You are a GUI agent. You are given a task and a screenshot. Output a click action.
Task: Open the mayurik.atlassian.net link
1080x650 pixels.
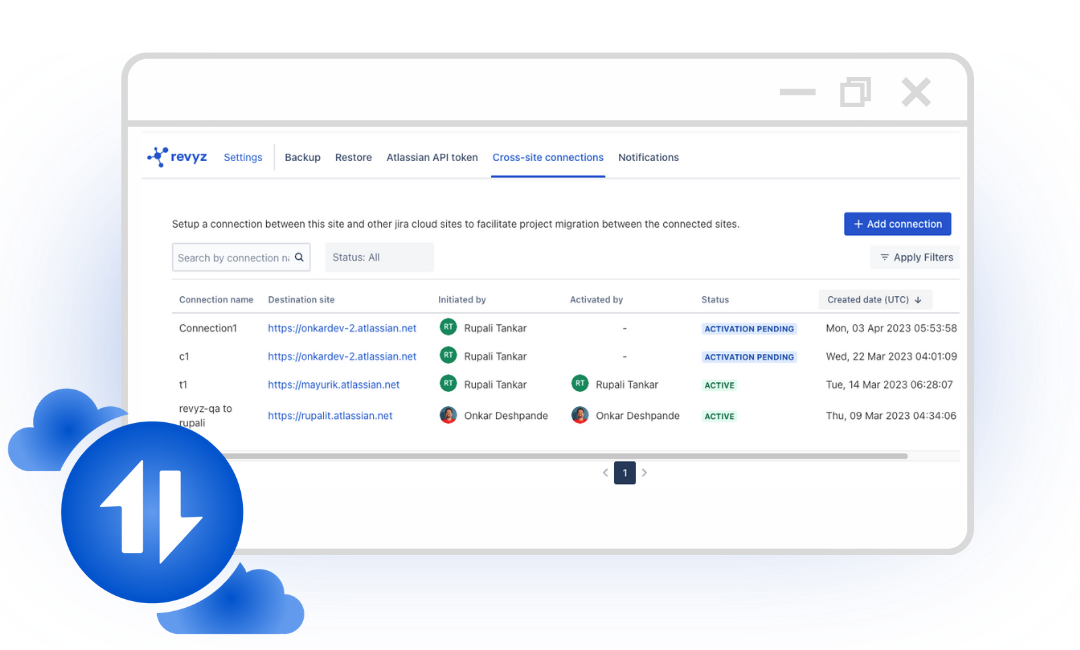tap(333, 384)
